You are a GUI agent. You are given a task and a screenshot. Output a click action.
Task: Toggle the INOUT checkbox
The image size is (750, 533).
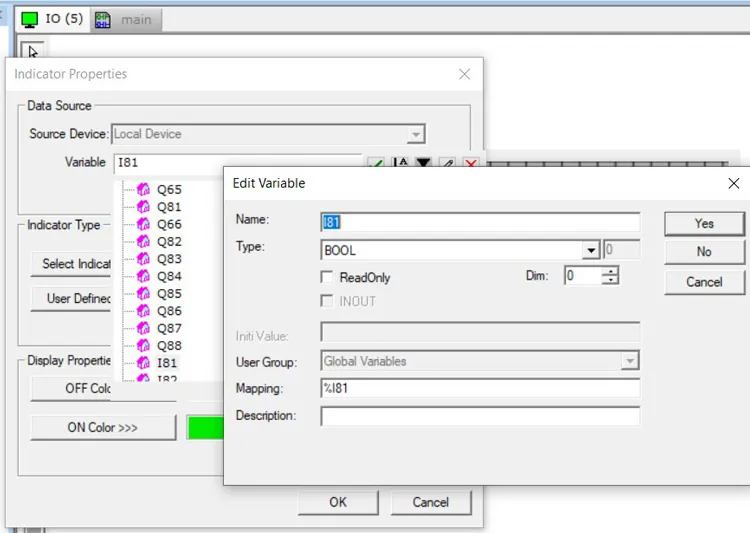pos(327,301)
